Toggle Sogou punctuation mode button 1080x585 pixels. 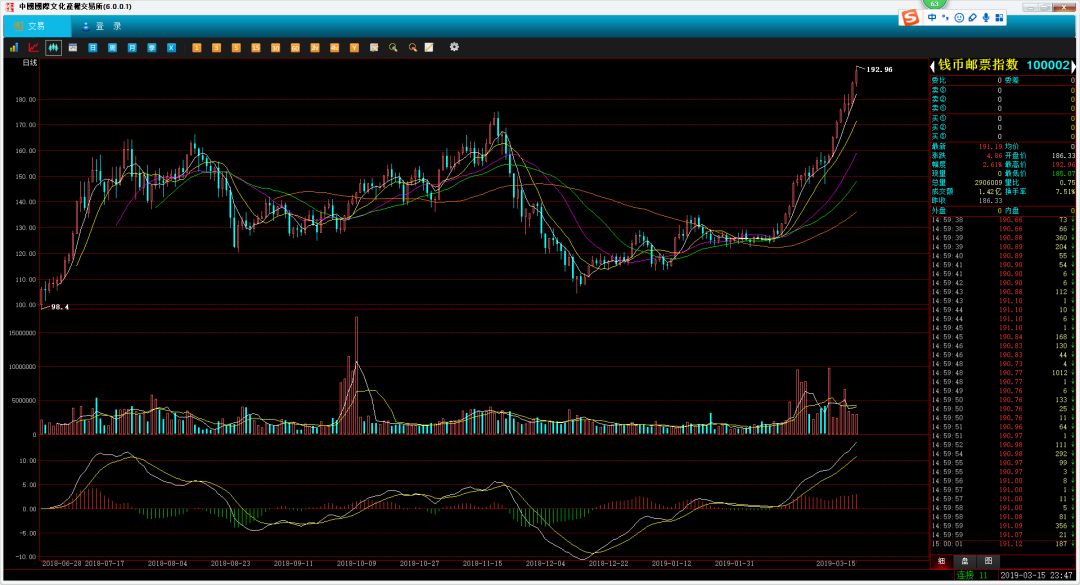click(x=946, y=18)
